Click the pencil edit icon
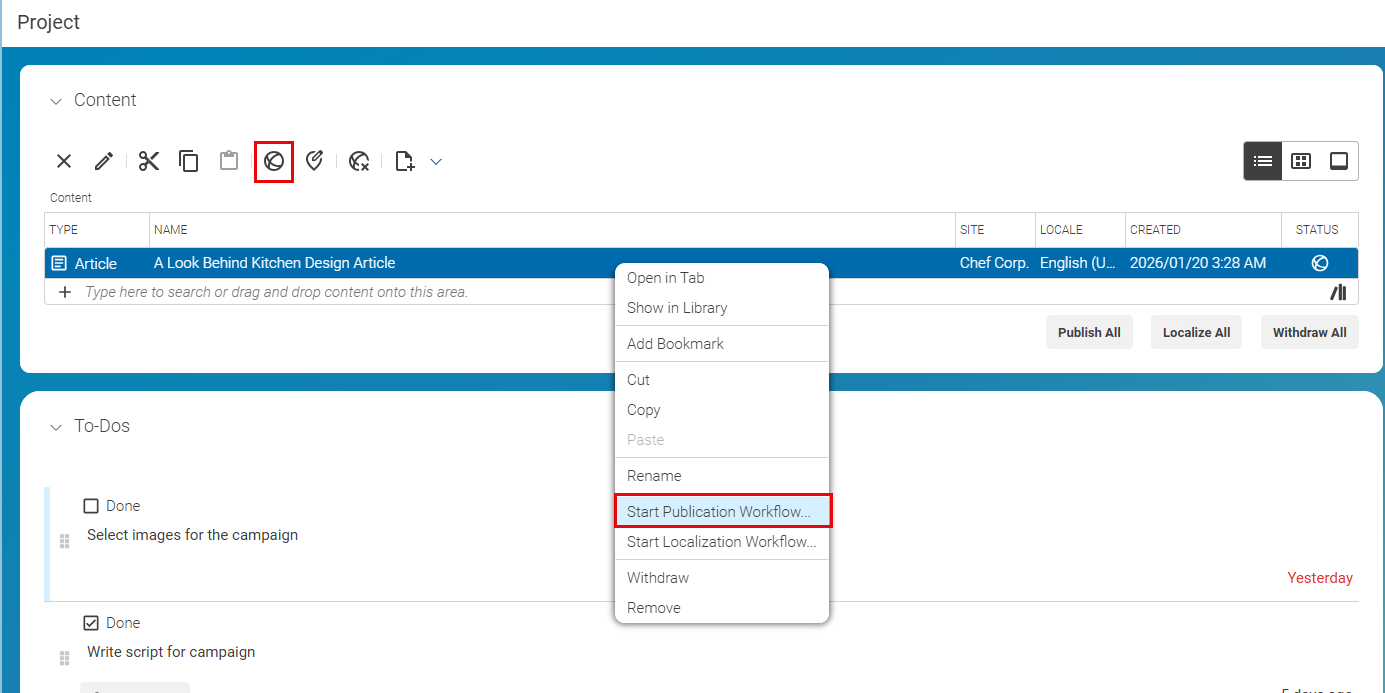This screenshot has height=693, width=1385. coord(104,161)
